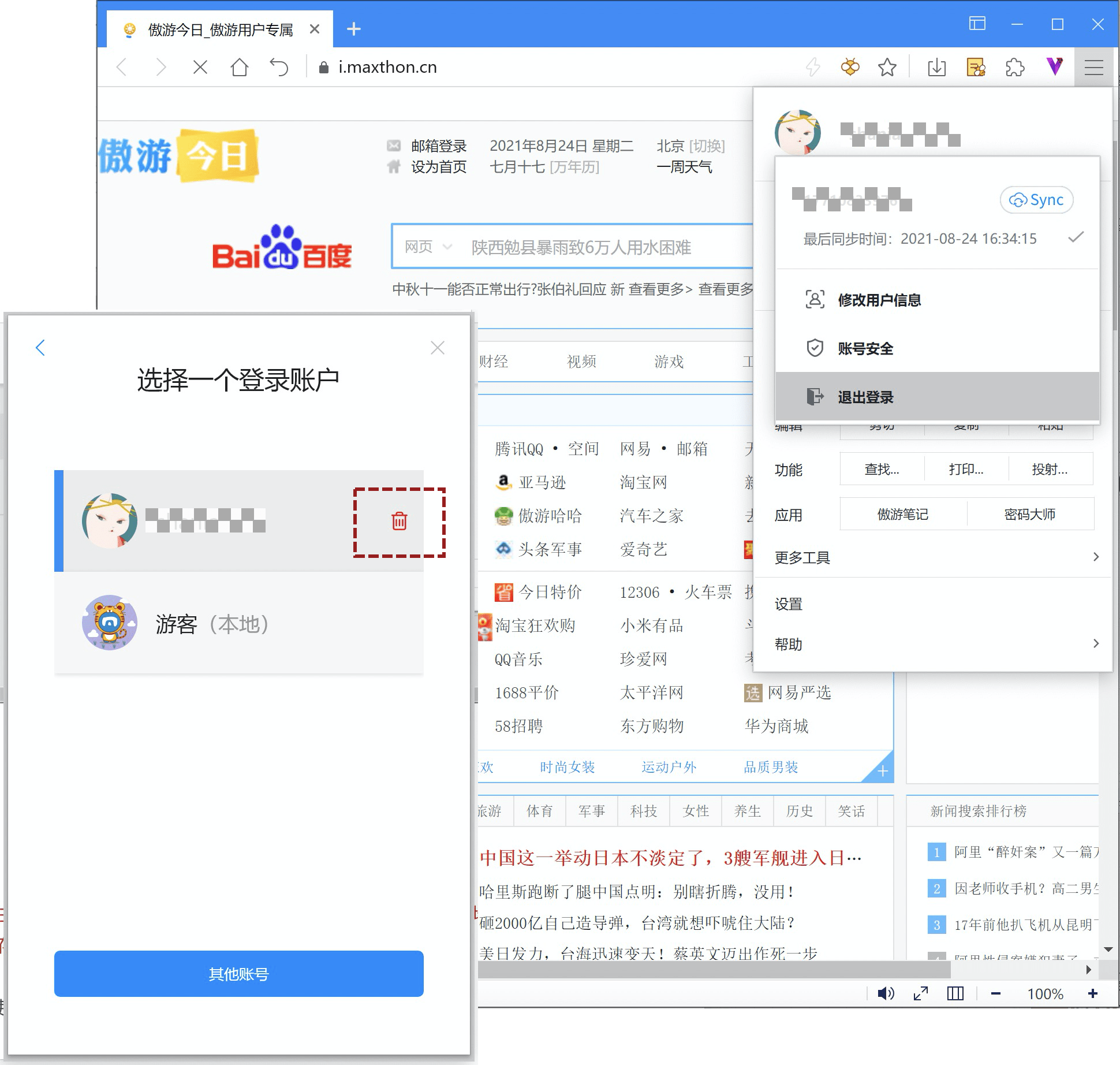Click 时尚女装 category link
The image size is (1120, 1065).
[x=567, y=767]
